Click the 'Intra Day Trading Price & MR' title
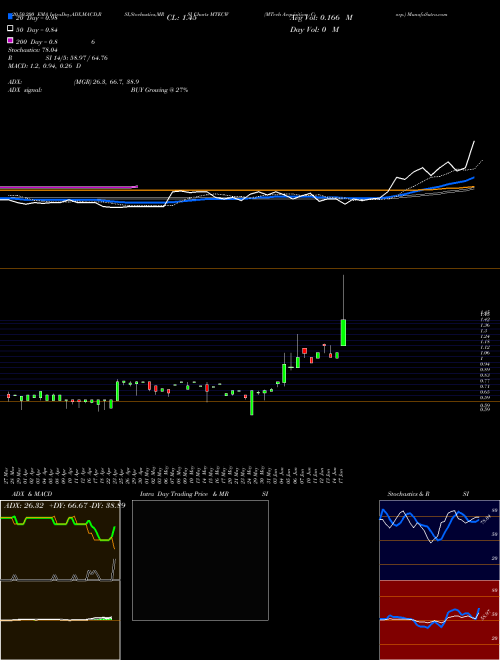This screenshot has width=500, height=660. (184, 494)
